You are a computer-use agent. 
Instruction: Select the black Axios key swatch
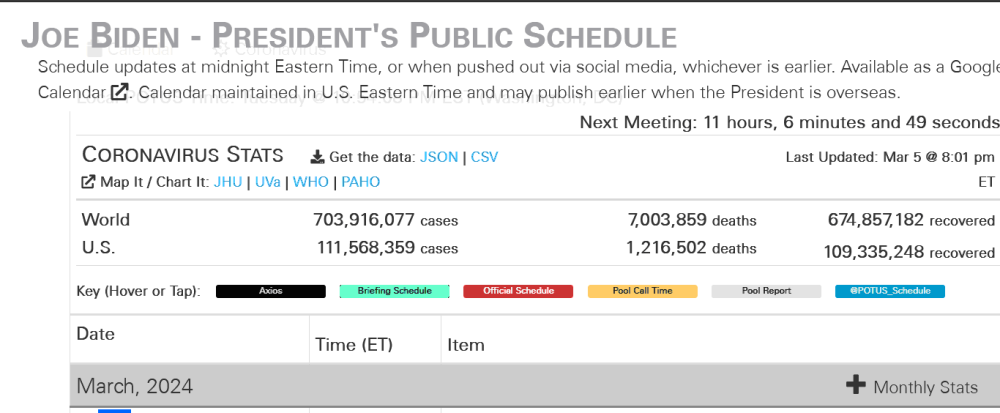(x=271, y=291)
